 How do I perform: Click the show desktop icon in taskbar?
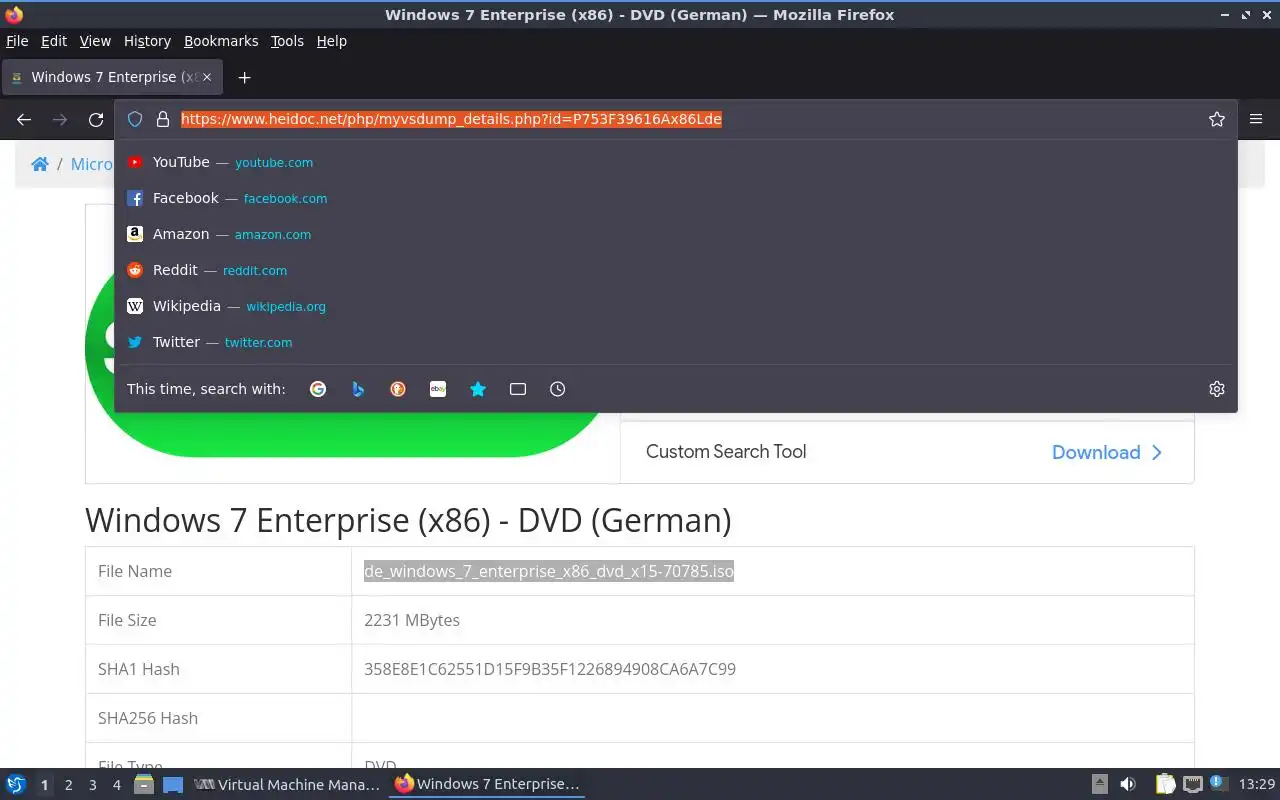173,785
